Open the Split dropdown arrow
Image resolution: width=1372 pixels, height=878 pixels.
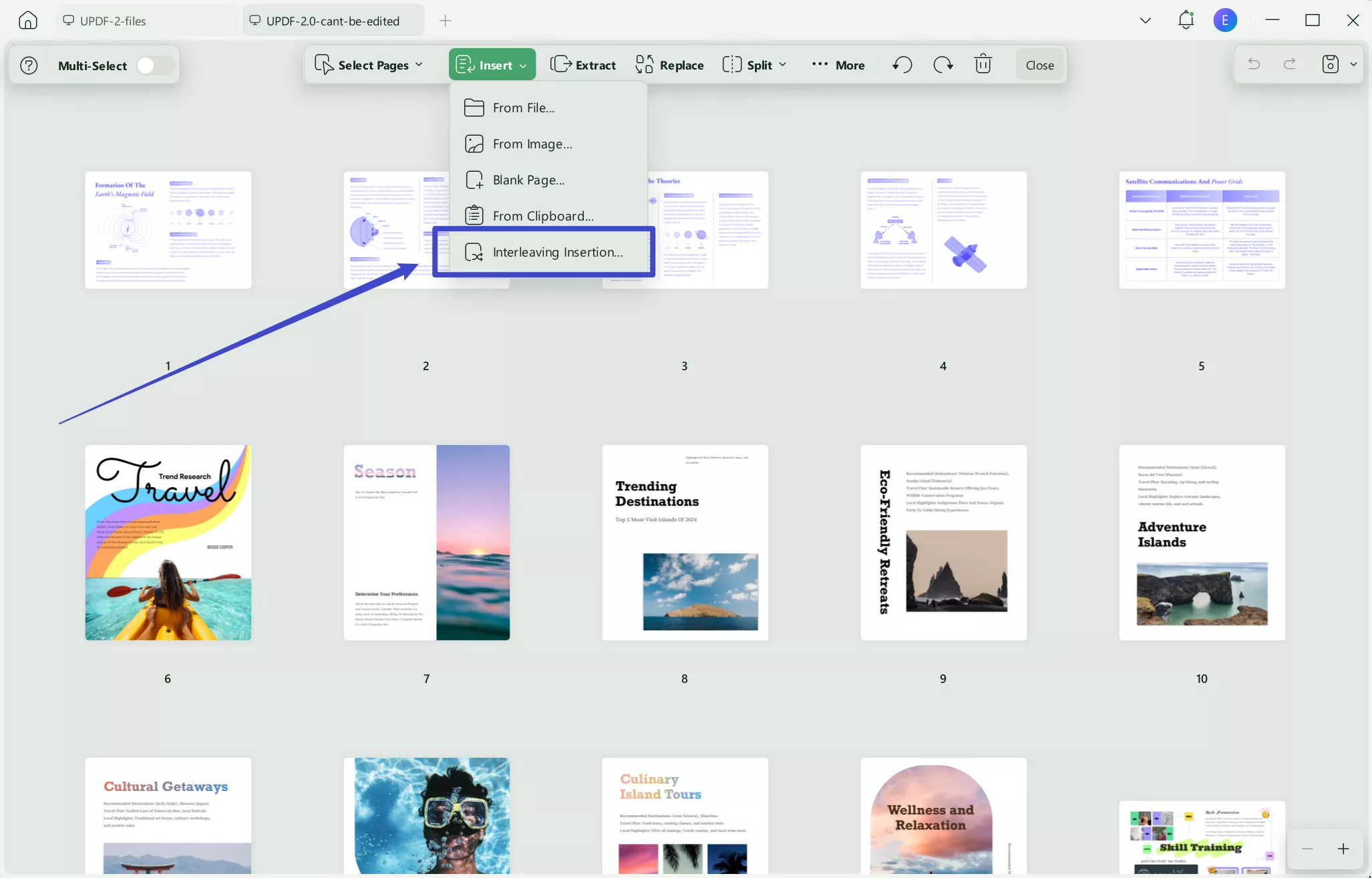click(782, 65)
